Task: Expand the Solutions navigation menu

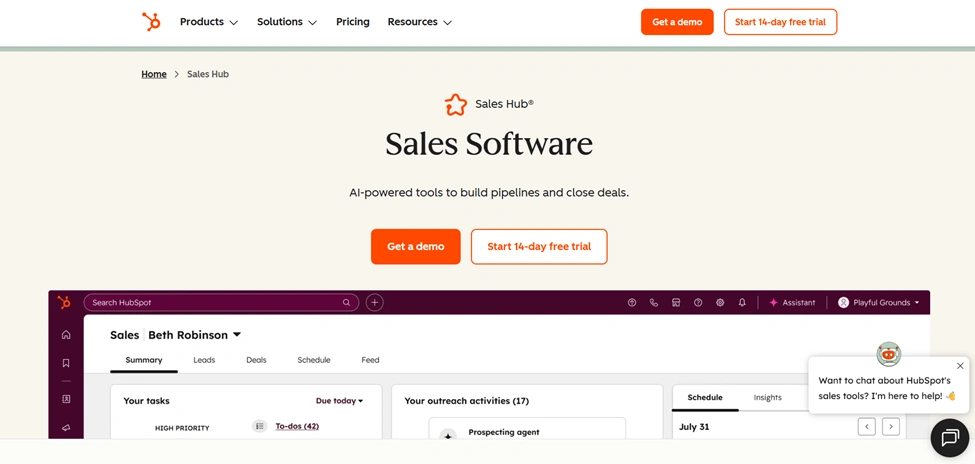Action: (x=287, y=22)
